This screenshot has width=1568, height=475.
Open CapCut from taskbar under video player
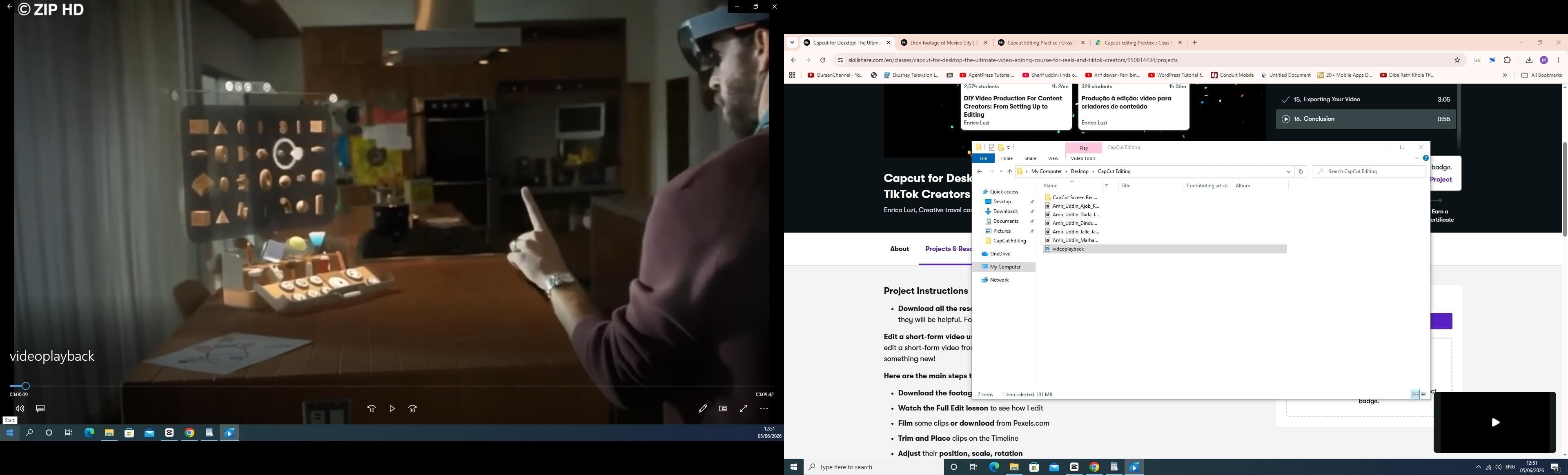pos(169,433)
